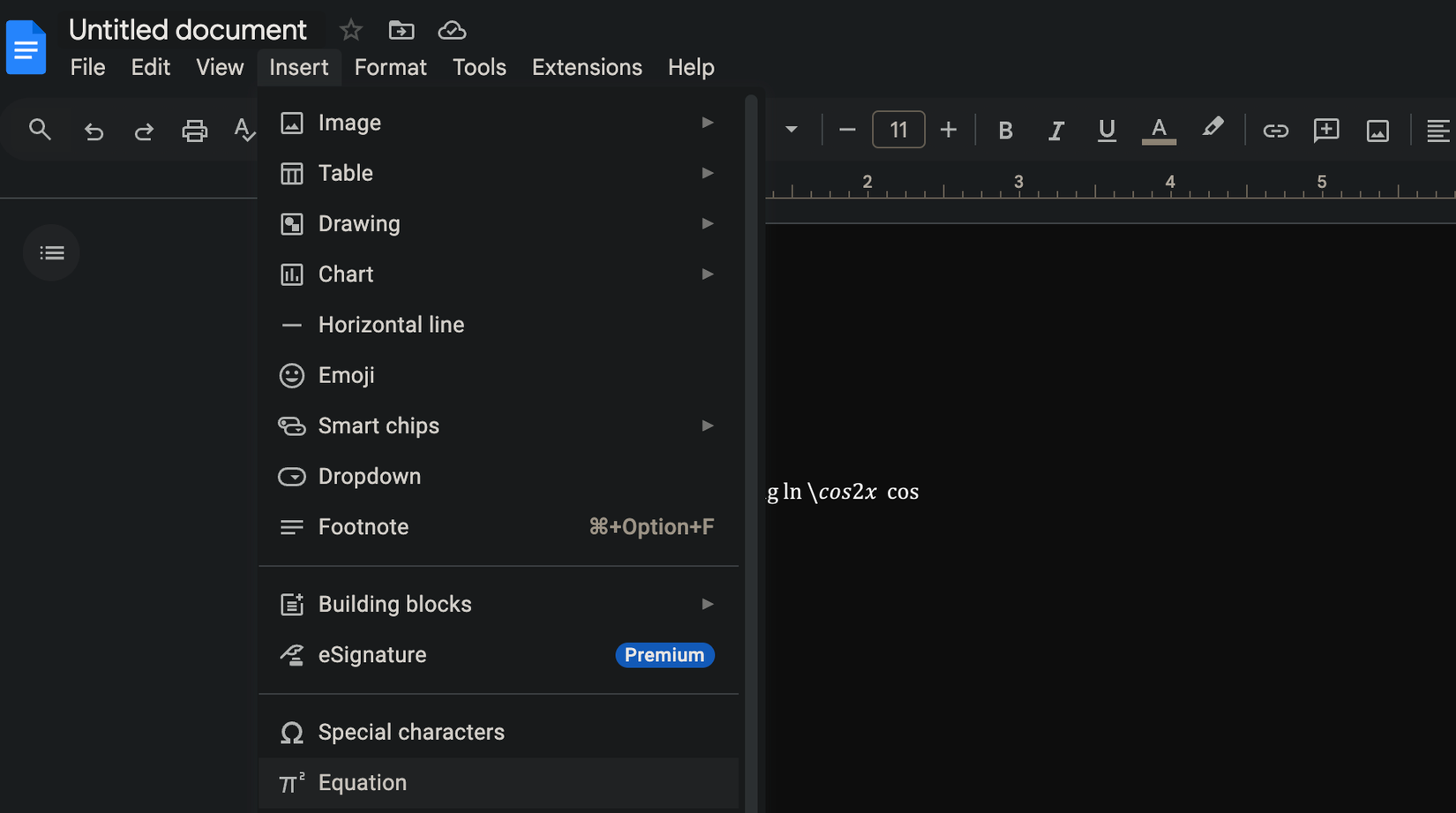The height and width of the screenshot is (813, 1456).
Task: Open the search document tool
Action: click(x=40, y=129)
